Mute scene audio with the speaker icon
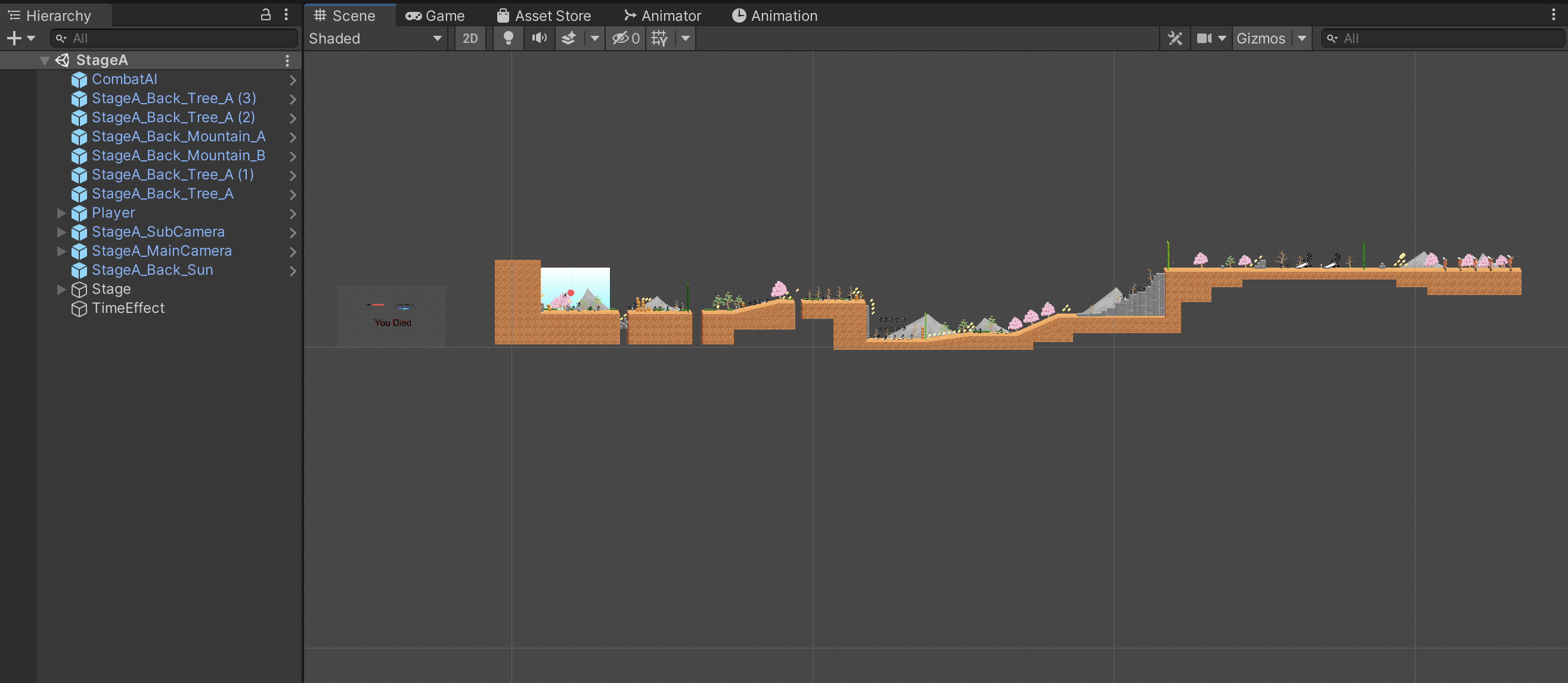This screenshot has height=683, width=1568. [x=539, y=38]
